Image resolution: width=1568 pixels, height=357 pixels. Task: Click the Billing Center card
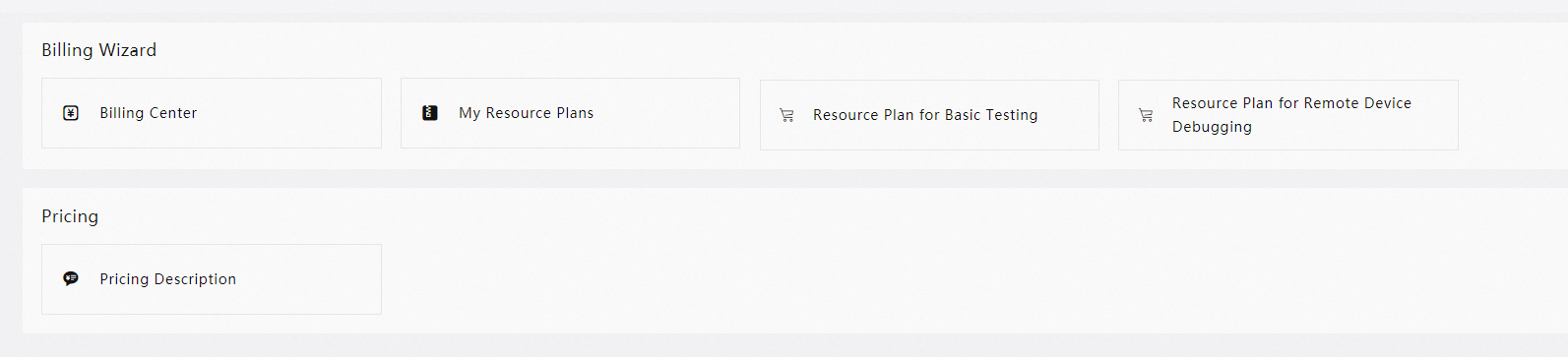(x=212, y=113)
